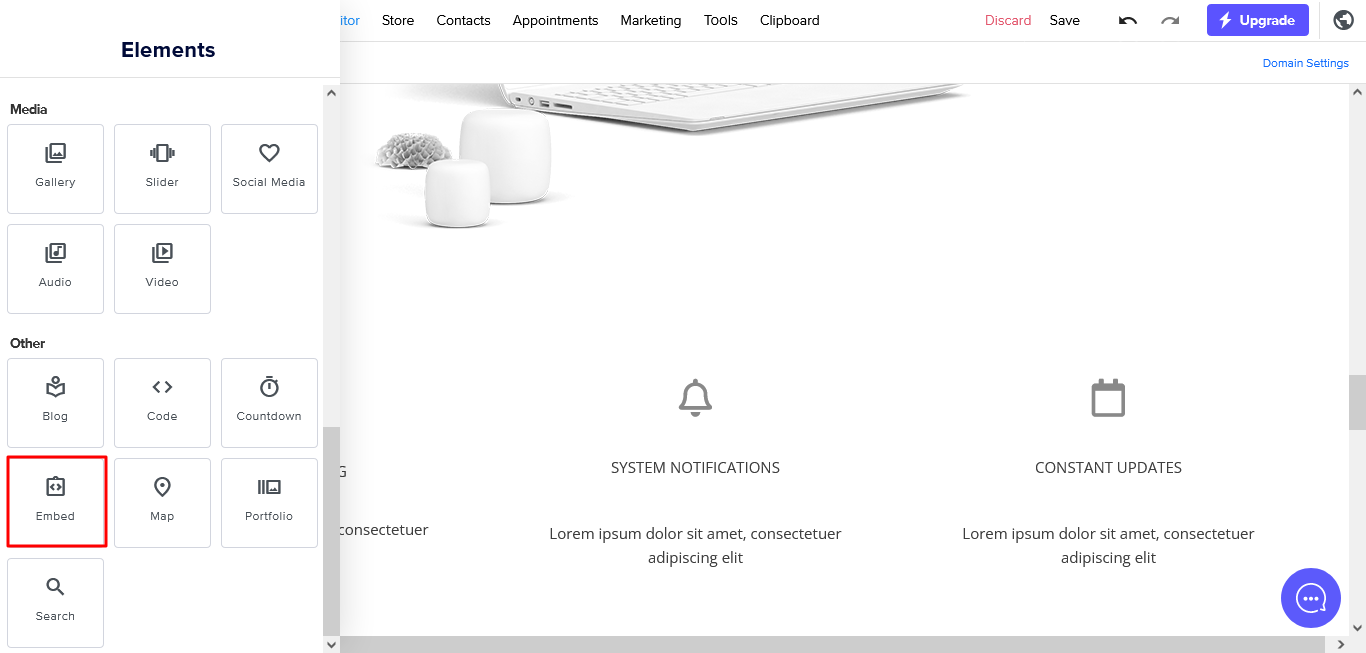Pick the Video element tile
The height and width of the screenshot is (653, 1366).
click(162, 269)
